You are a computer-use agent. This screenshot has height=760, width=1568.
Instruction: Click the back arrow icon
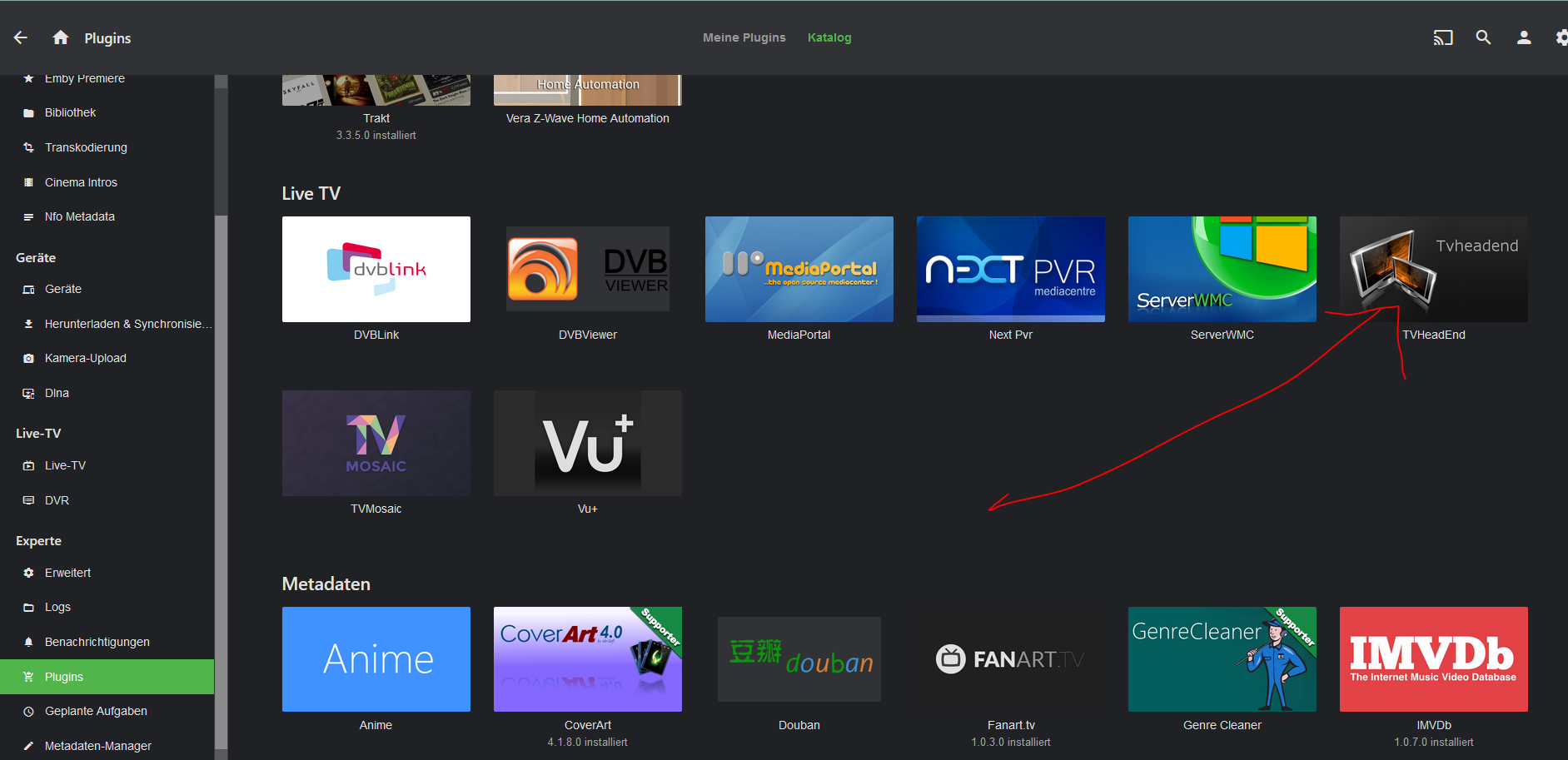pyautogui.click(x=21, y=37)
